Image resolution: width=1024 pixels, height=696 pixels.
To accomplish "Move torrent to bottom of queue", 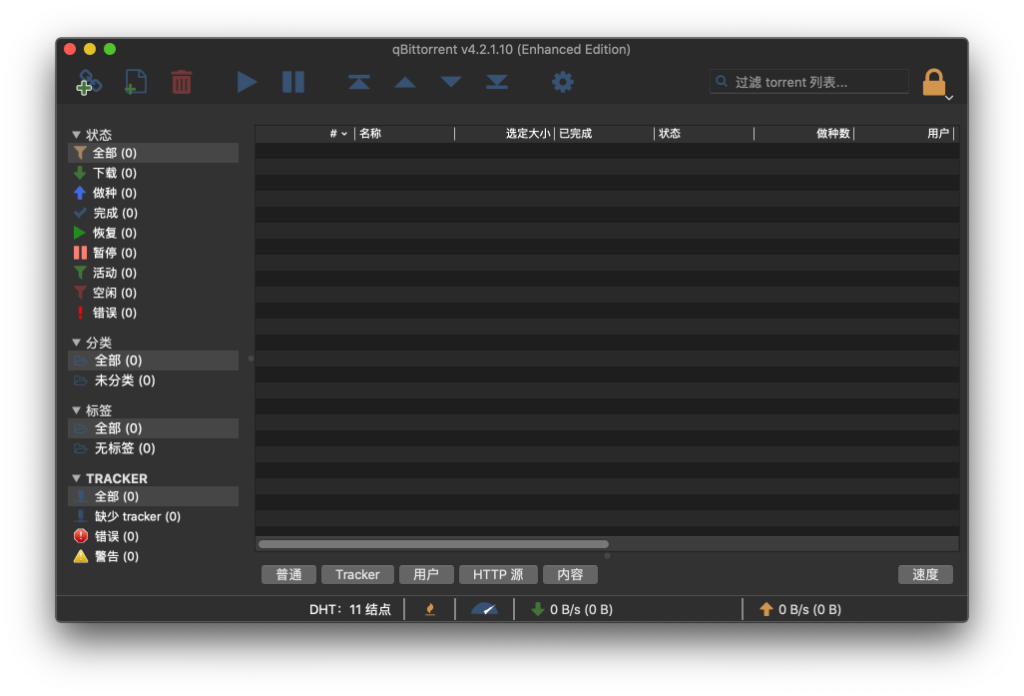I will tap(497, 82).
